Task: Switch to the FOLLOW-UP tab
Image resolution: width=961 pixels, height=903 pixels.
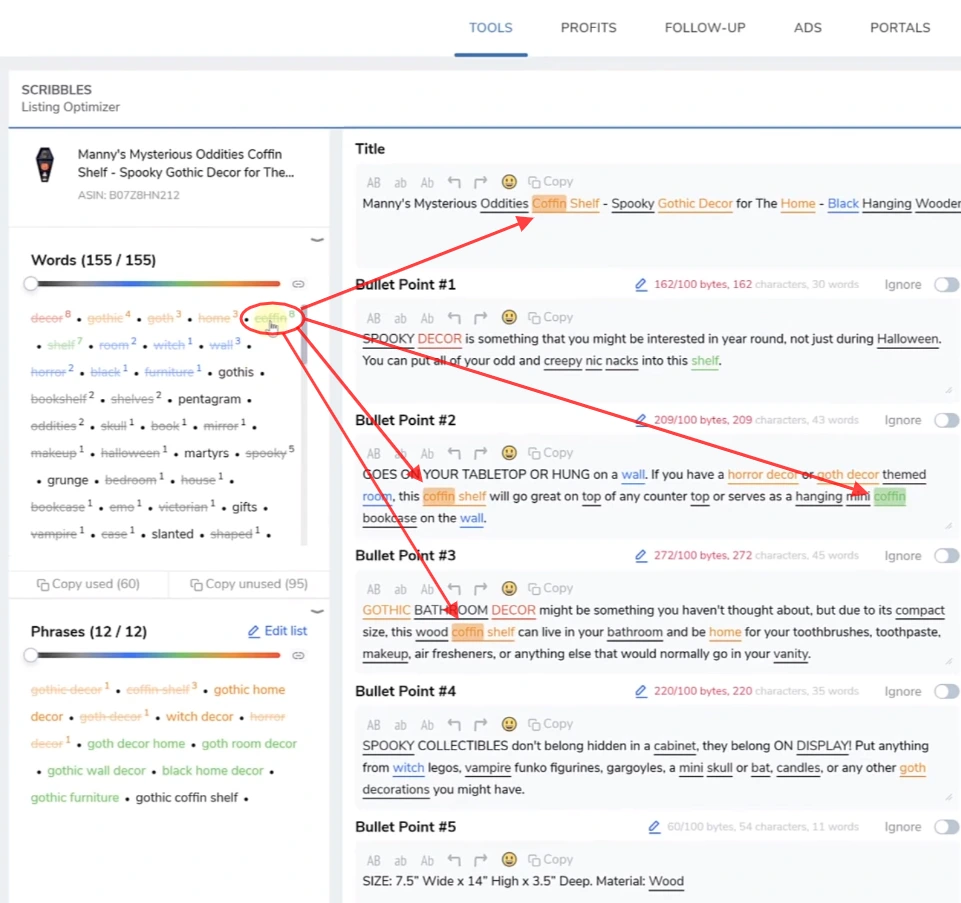Action: tap(705, 28)
